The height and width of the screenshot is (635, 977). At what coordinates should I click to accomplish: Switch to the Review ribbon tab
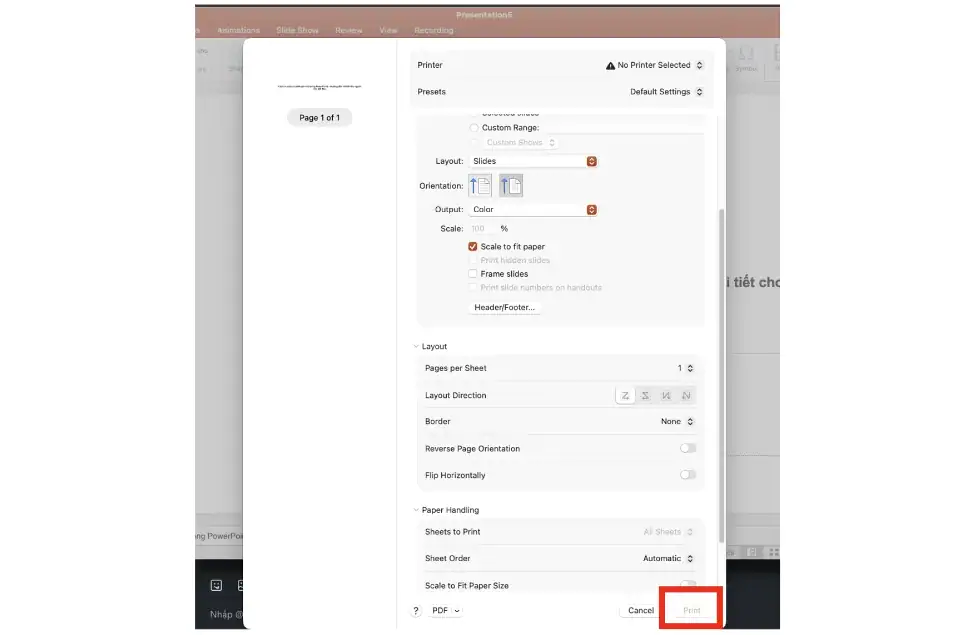pos(349,30)
